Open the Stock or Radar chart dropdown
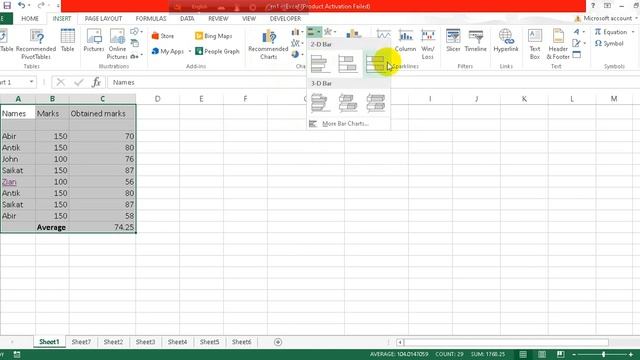 [330, 32]
